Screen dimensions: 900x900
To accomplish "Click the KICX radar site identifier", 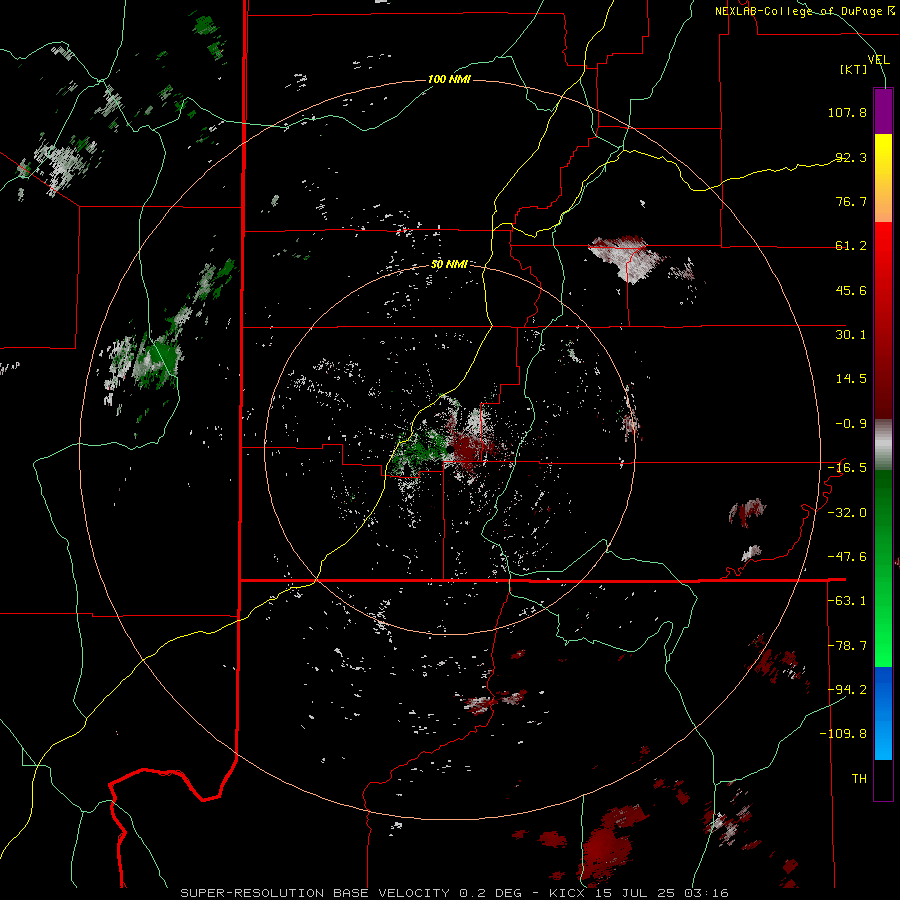I will tap(568, 893).
